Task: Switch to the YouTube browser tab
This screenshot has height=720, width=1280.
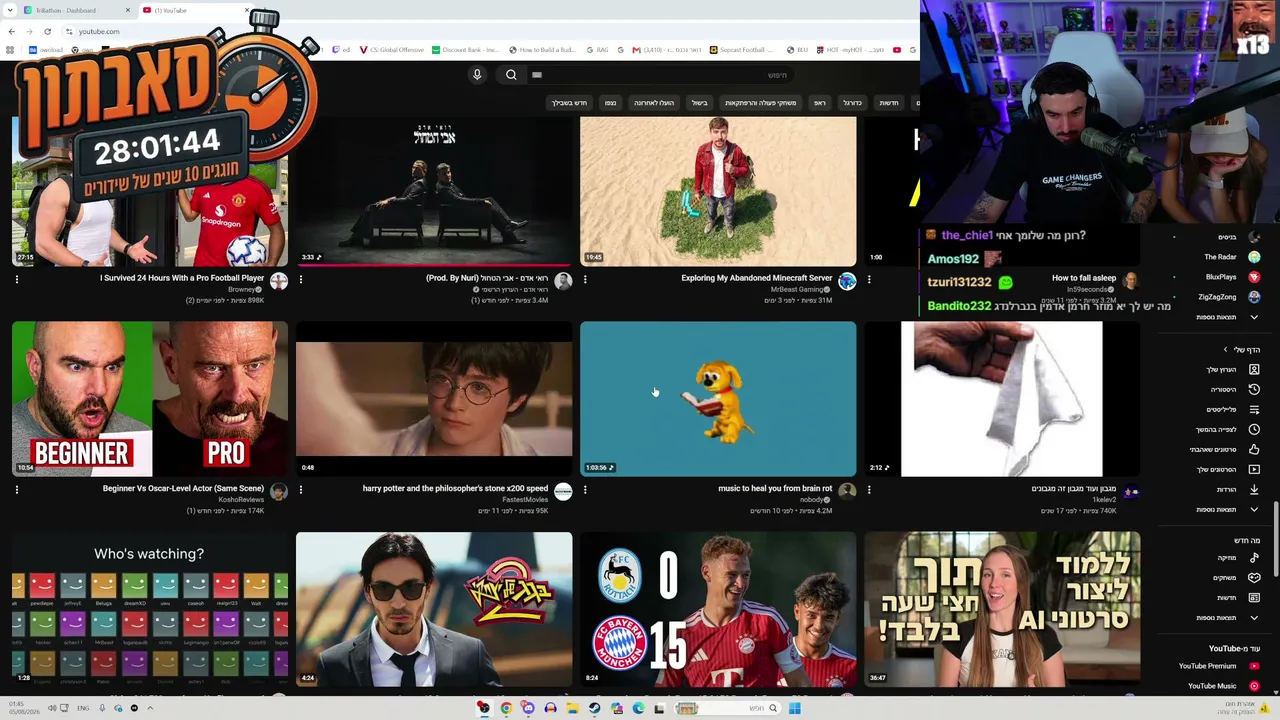Action: [x=195, y=10]
